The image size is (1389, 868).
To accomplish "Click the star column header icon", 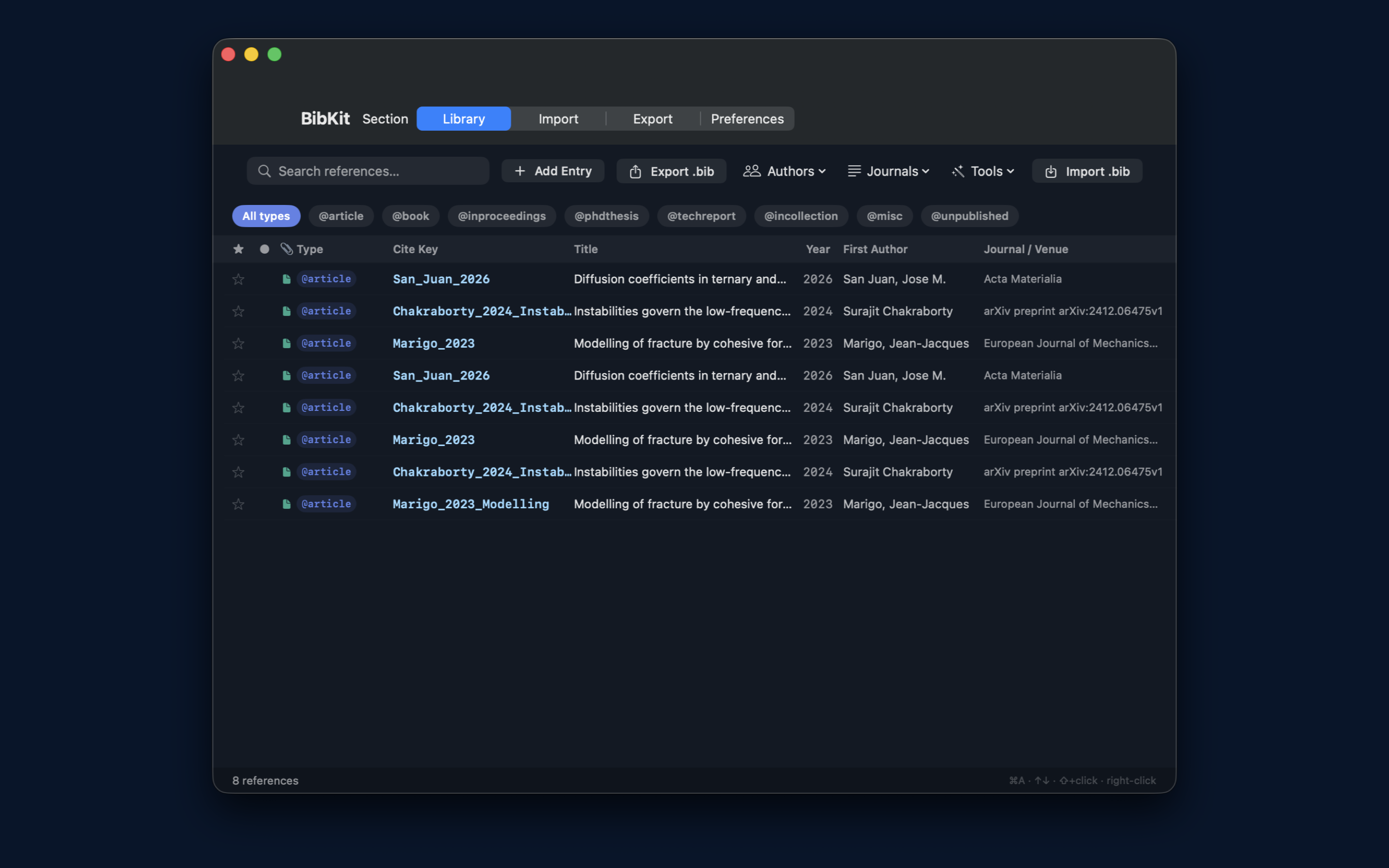I will tap(238, 248).
